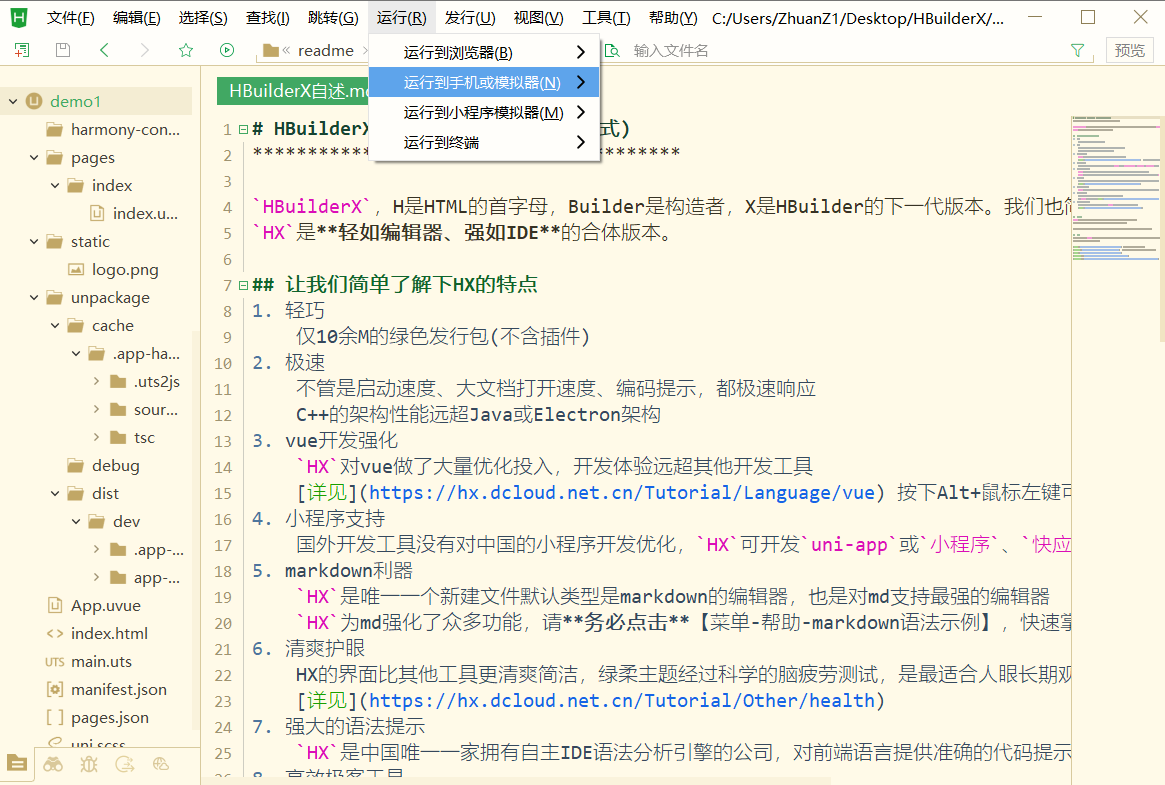Open the Tutorial/Other/health link on line 23
Image resolution: width=1165 pixels, height=785 pixels.
(623, 700)
